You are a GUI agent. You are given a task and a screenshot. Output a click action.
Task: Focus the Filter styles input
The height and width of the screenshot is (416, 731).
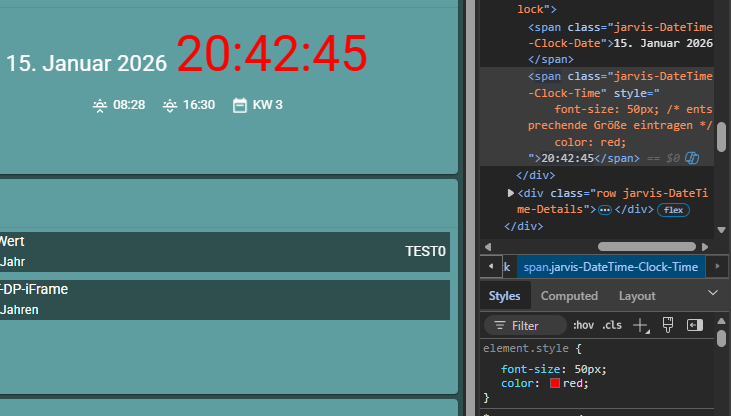point(525,326)
